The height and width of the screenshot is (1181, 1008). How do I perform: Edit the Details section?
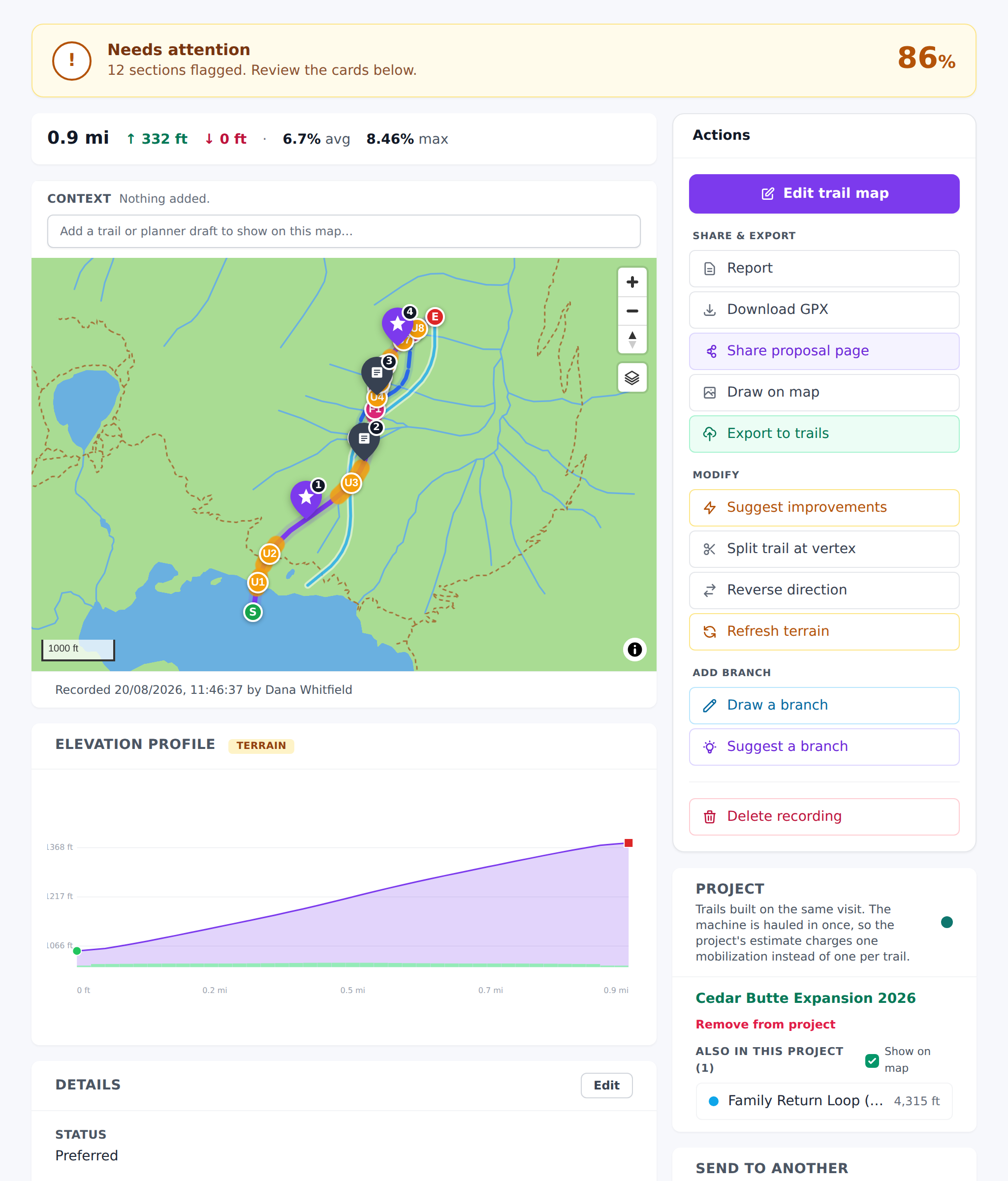click(x=606, y=1085)
